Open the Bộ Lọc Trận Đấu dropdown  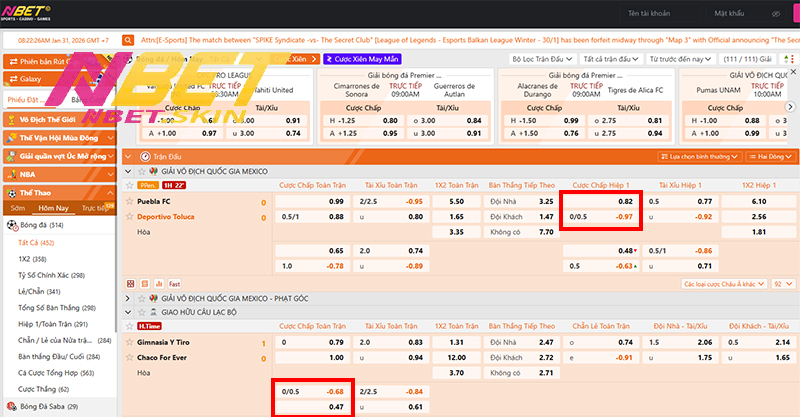click(541, 60)
